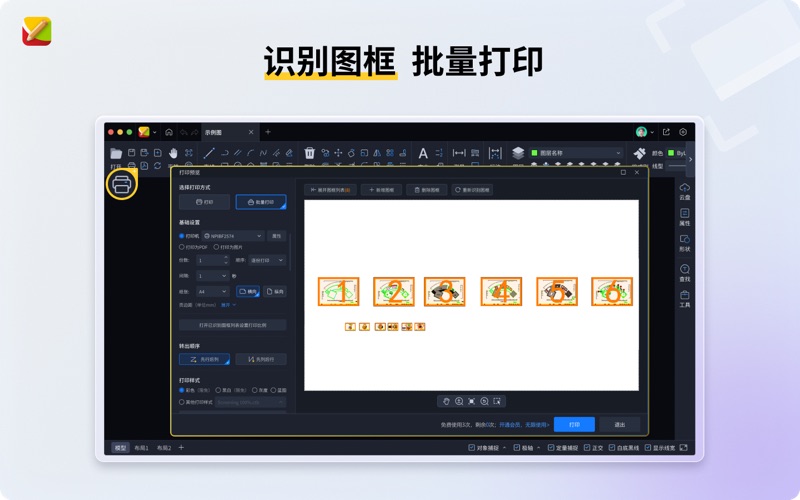Open the folder icon in toolbar
The height and width of the screenshot is (500, 800).
pyautogui.click(x=116, y=153)
